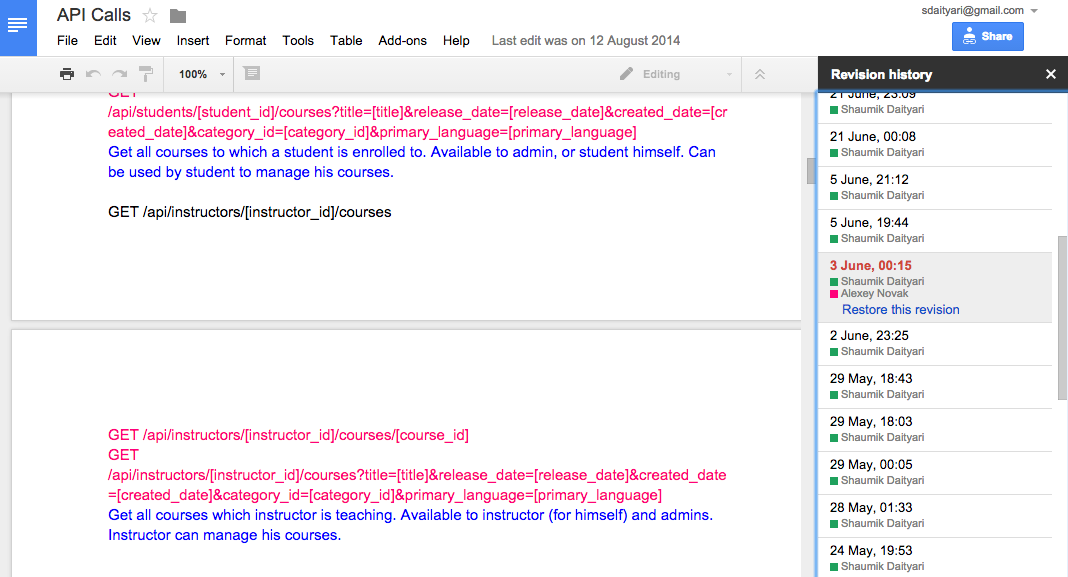This screenshot has height=577, width=1068.
Task: Select the 29 May, 00:05 revision
Action: click(935, 472)
